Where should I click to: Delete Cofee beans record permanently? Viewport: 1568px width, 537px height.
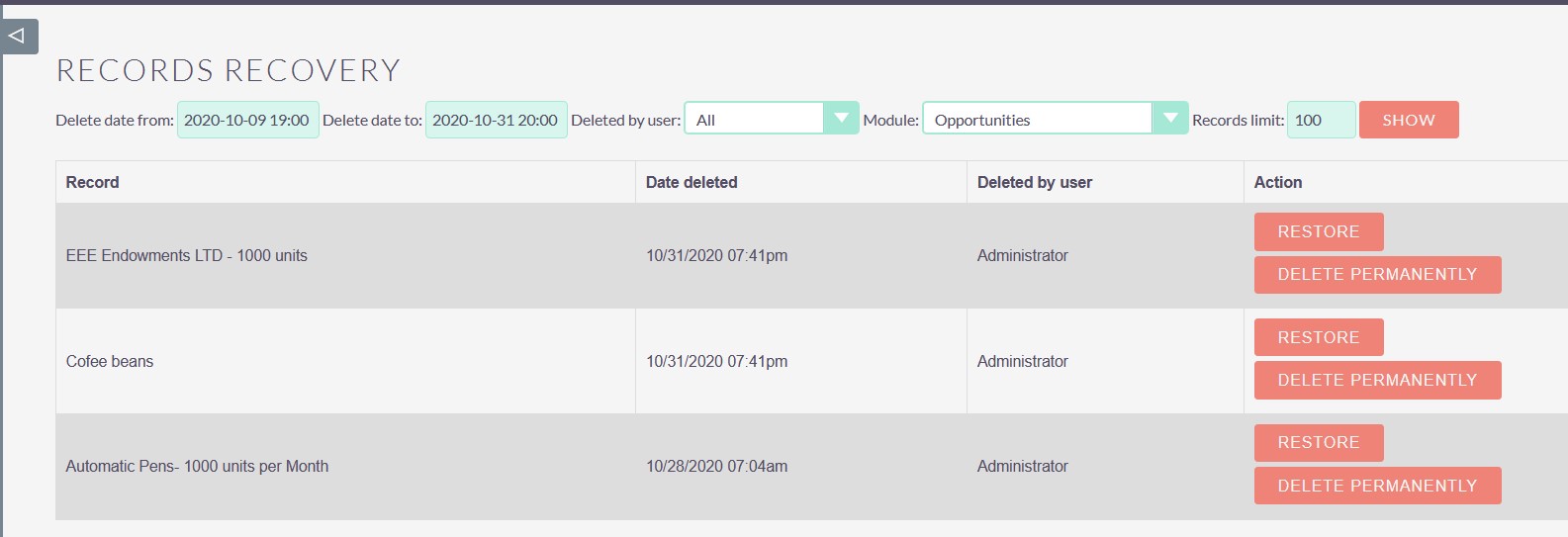[x=1377, y=380]
